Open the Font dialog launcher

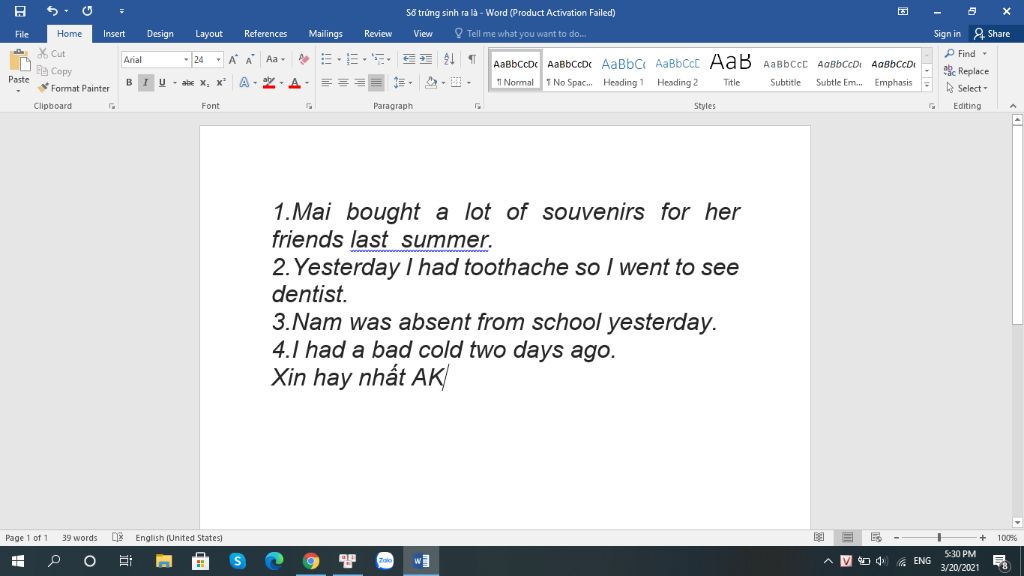coord(309,106)
